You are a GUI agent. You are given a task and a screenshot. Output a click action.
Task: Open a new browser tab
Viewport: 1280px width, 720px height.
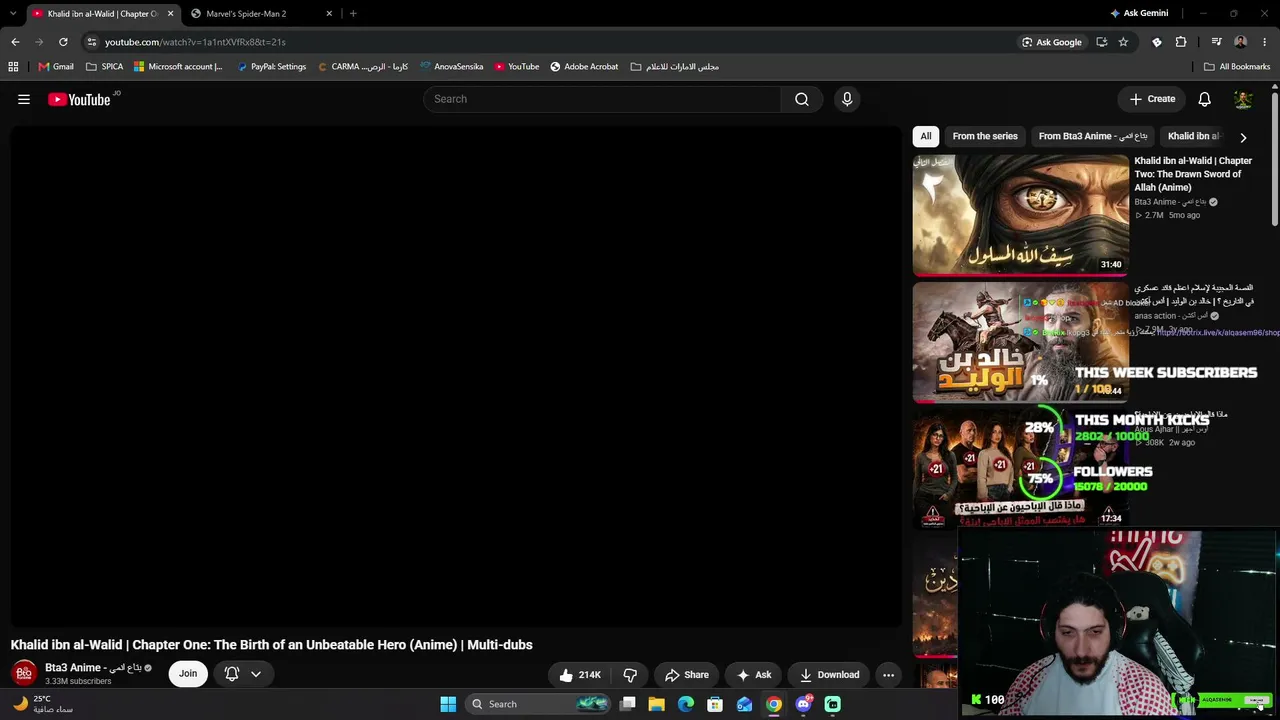pyautogui.click(x=353, y=13)
